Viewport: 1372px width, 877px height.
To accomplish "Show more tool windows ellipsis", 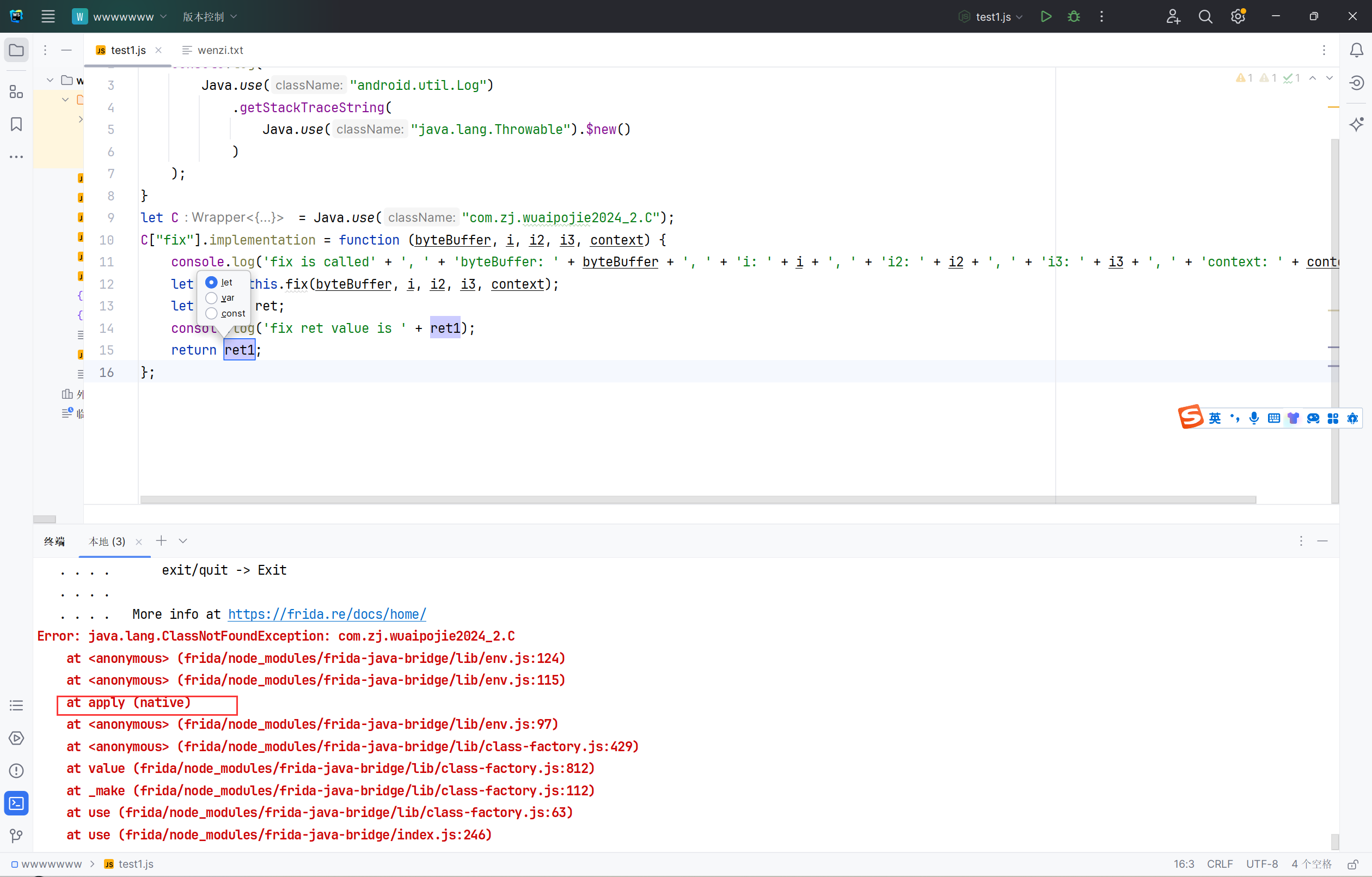I will pyautogui.click(x=16, y=157).
